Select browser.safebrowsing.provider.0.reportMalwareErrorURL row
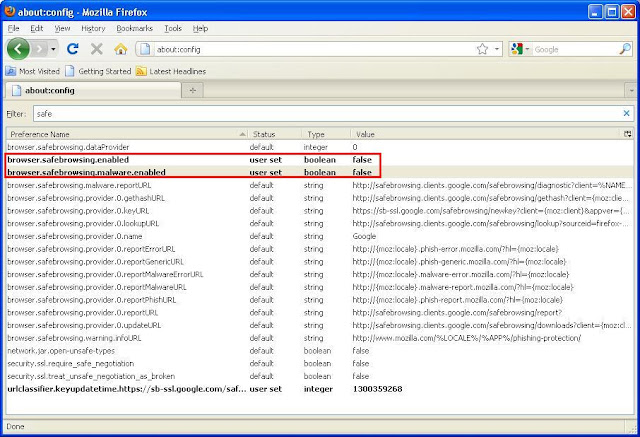 (320, 274)
